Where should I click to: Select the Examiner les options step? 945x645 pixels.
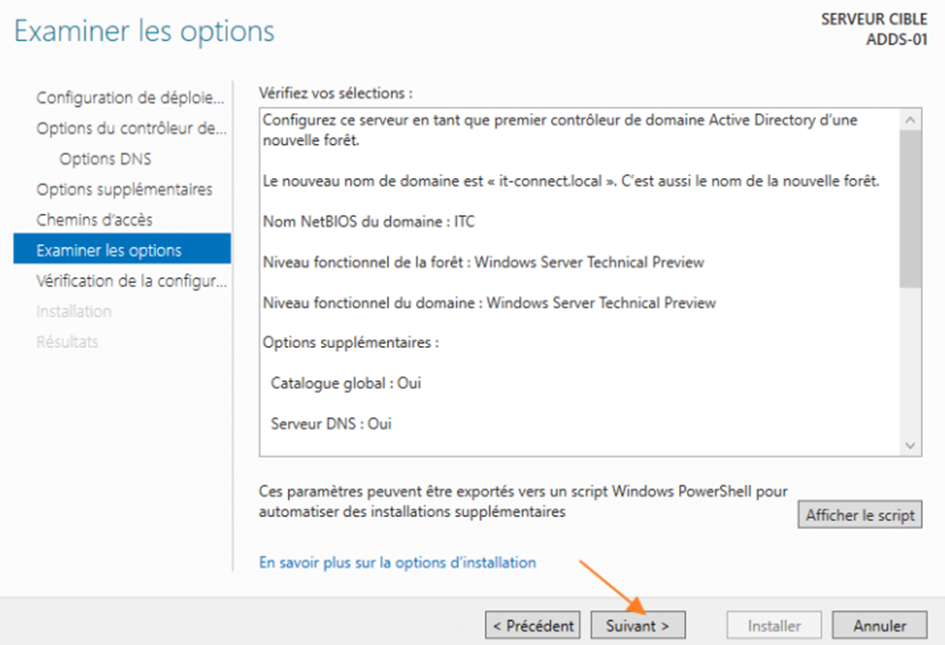122,249
